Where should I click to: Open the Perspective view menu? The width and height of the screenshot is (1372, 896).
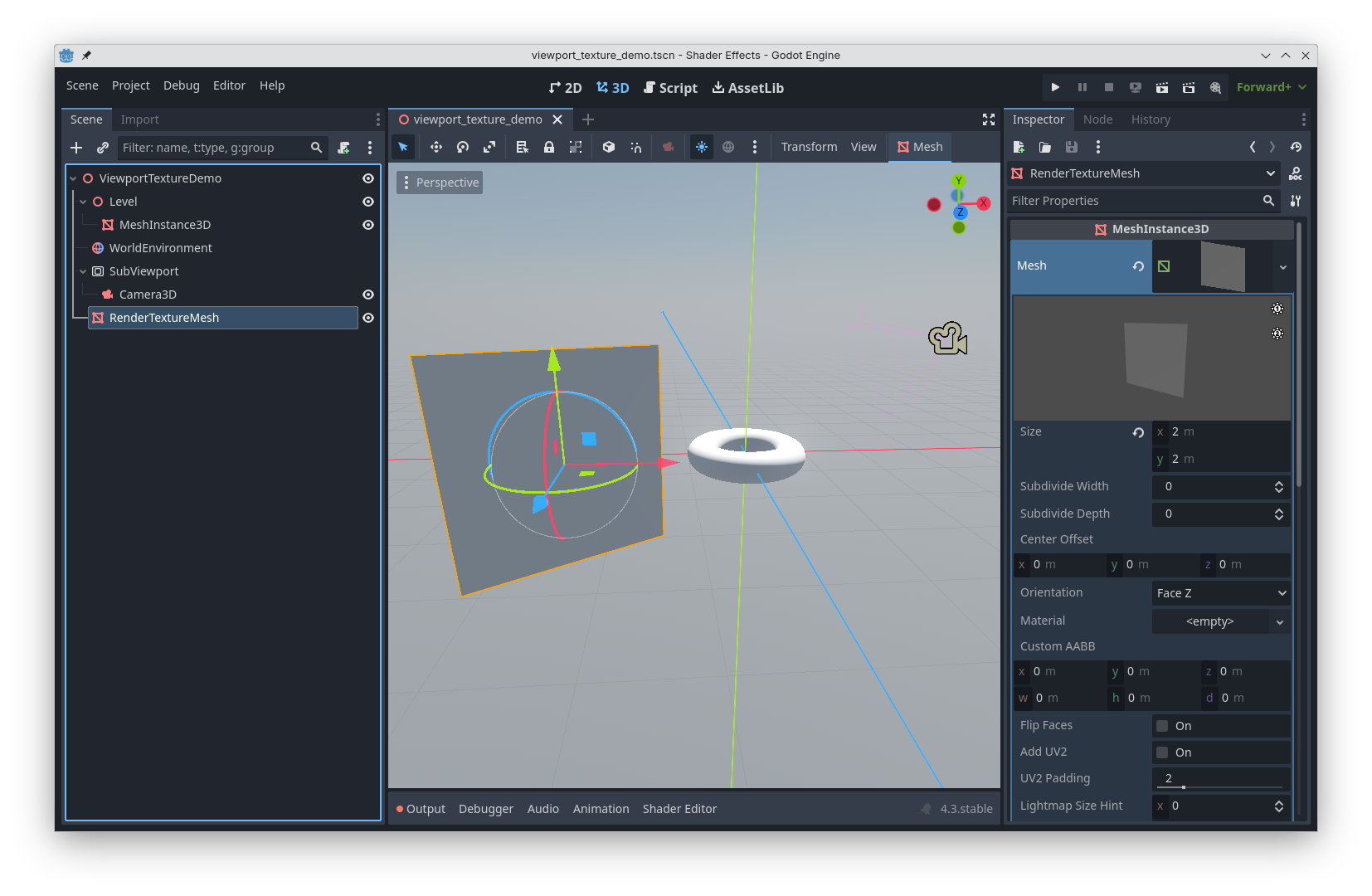coord(440,183)
